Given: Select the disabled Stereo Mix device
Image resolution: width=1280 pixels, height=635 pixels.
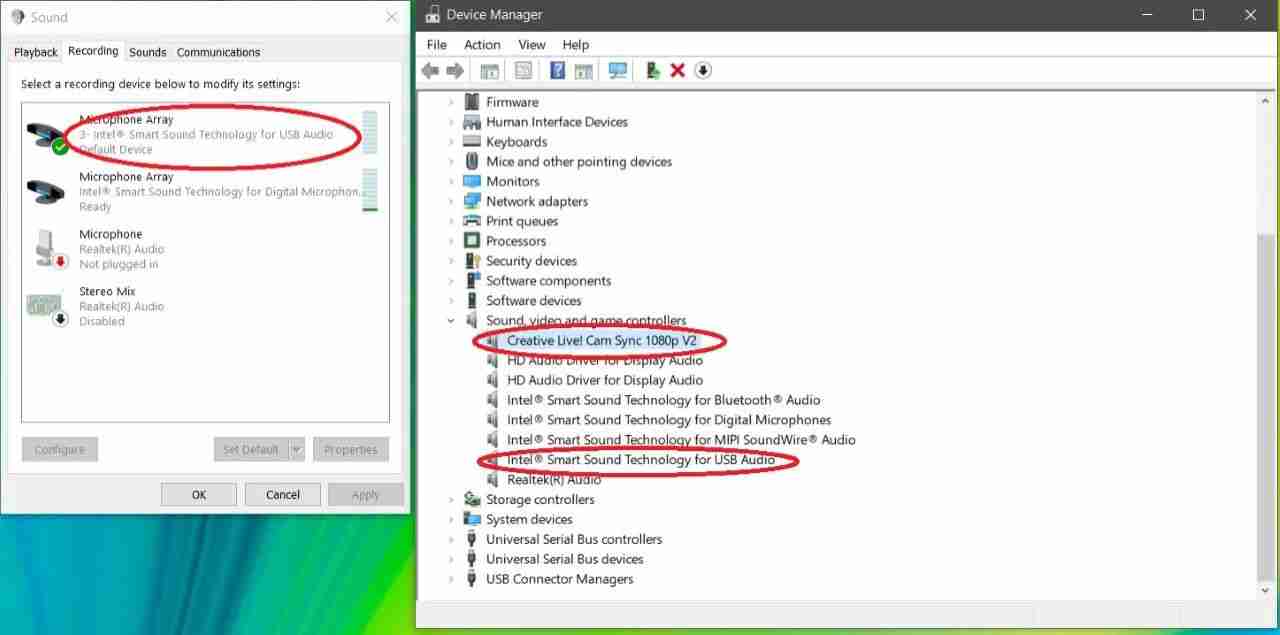Looking at the screenshot, I should click(150, 305).
